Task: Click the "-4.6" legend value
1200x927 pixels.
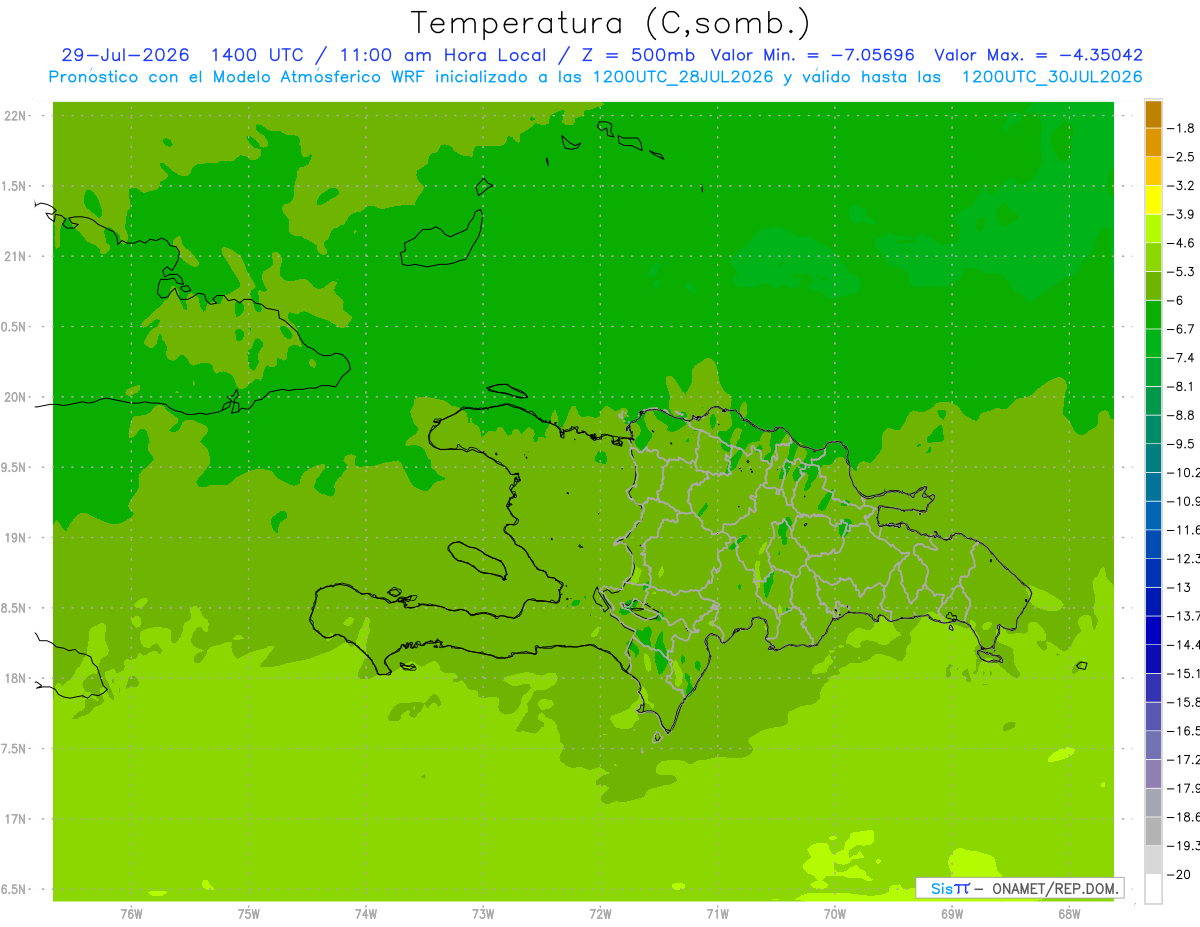Action: [x=1181, y=243]
